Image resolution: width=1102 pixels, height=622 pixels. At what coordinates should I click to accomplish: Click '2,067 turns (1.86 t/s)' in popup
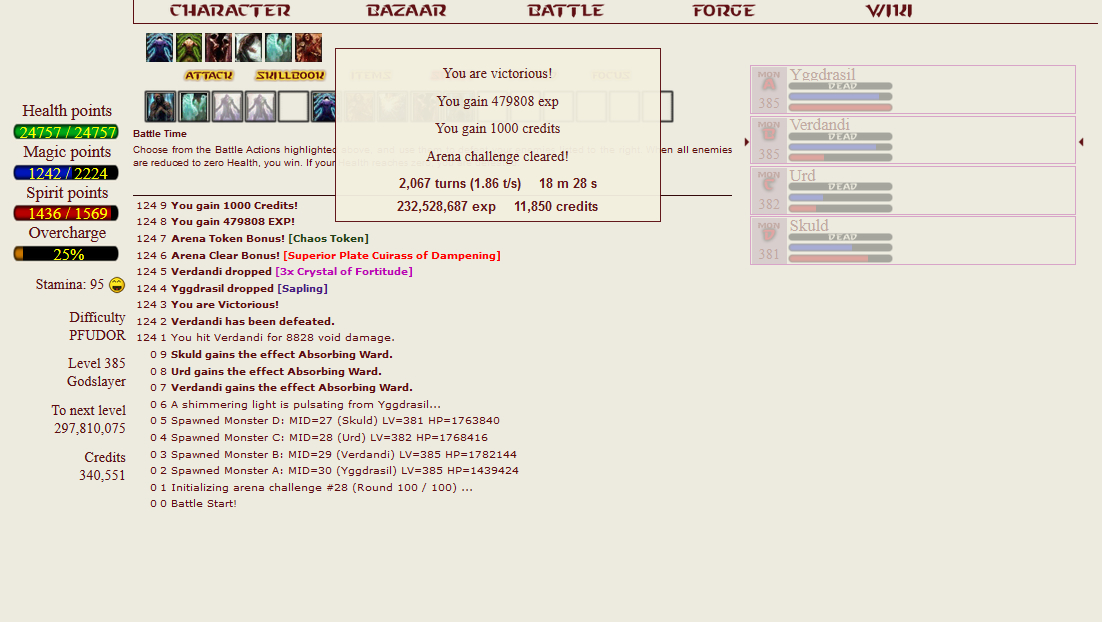tap(460, 183)
